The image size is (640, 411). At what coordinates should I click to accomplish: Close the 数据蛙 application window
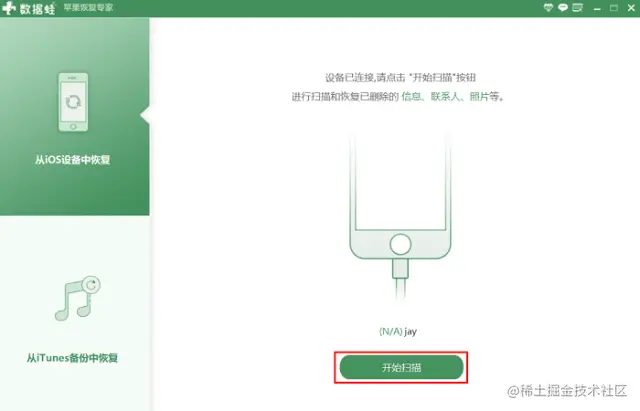[x=631, y=8]
